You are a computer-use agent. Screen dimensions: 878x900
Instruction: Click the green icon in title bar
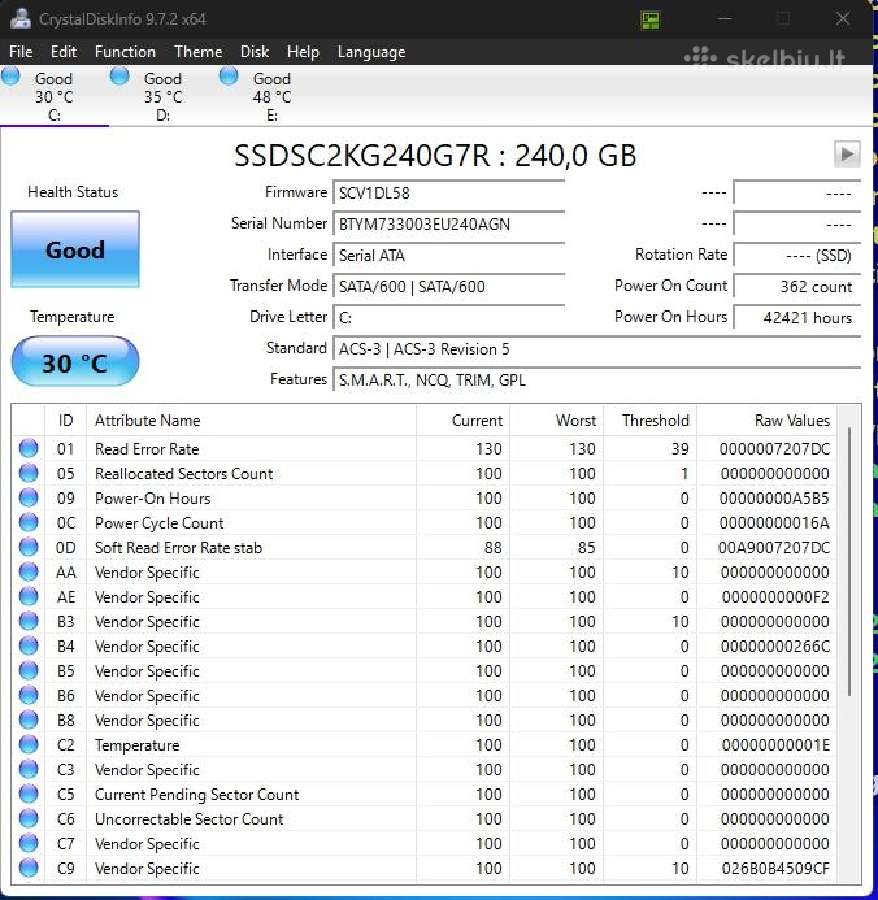click(650, 20)
